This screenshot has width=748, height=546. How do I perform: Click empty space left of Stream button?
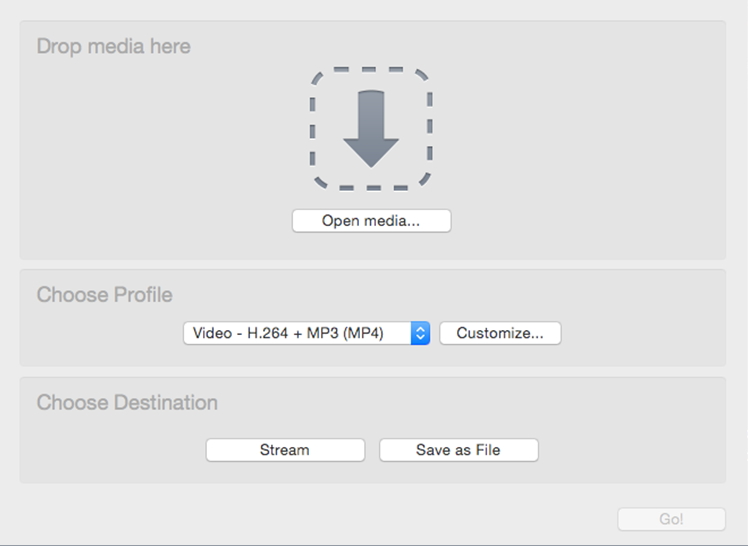coord(110,450)
